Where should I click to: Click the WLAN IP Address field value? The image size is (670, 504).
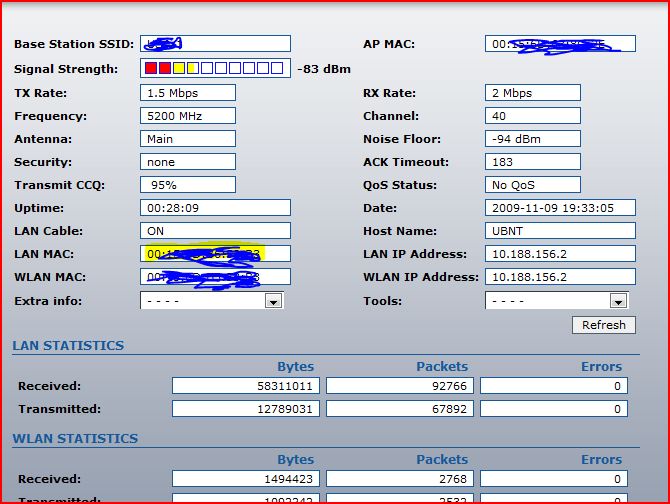pyautogui.click(x=560, y=277)
